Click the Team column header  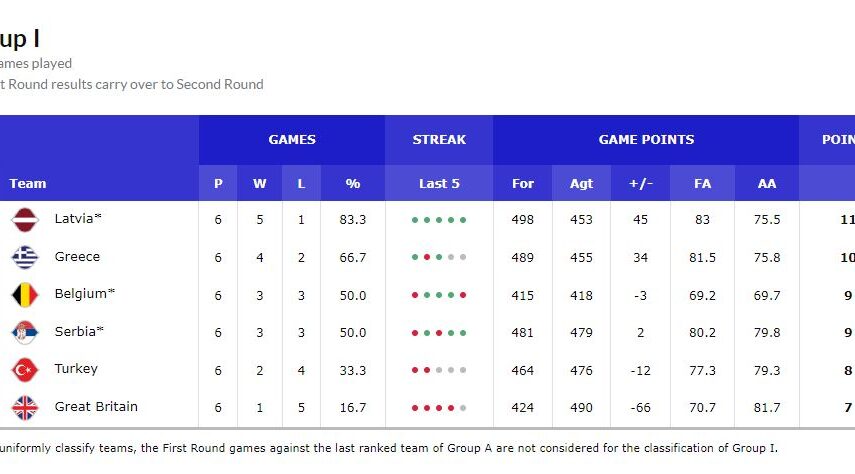point(28,184)
